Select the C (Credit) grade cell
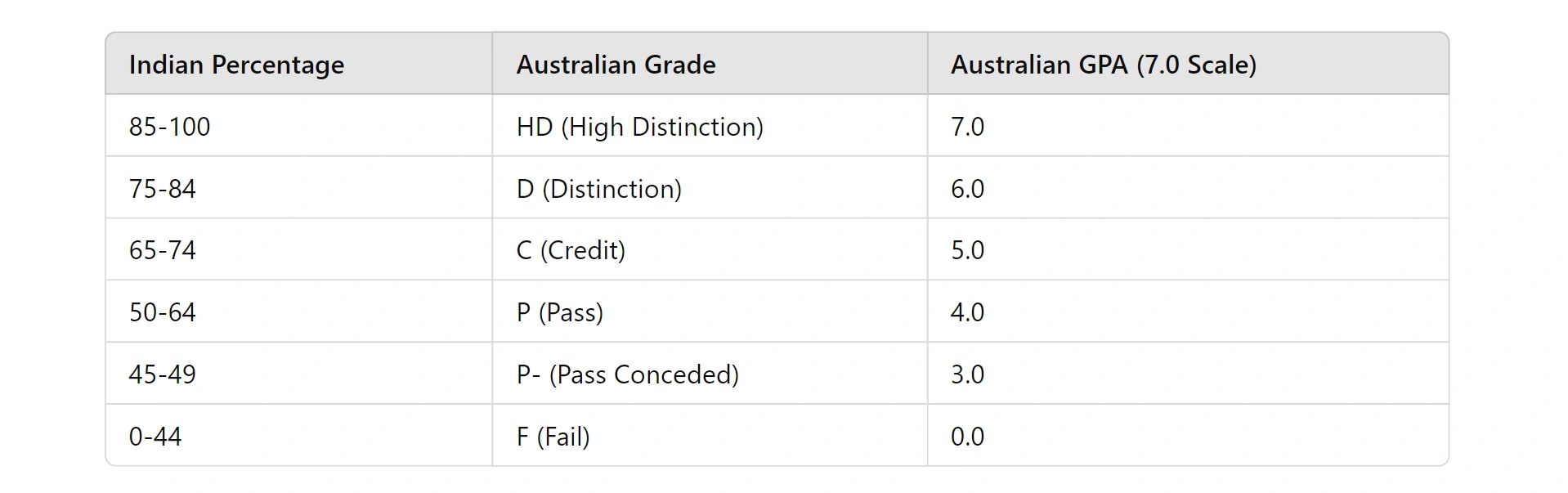 point(571,250)
